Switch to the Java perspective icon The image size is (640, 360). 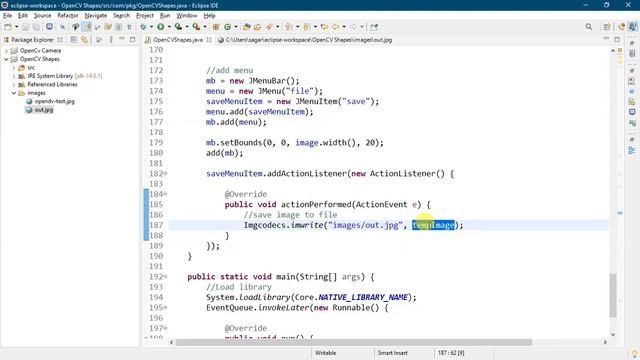(633, 27)
